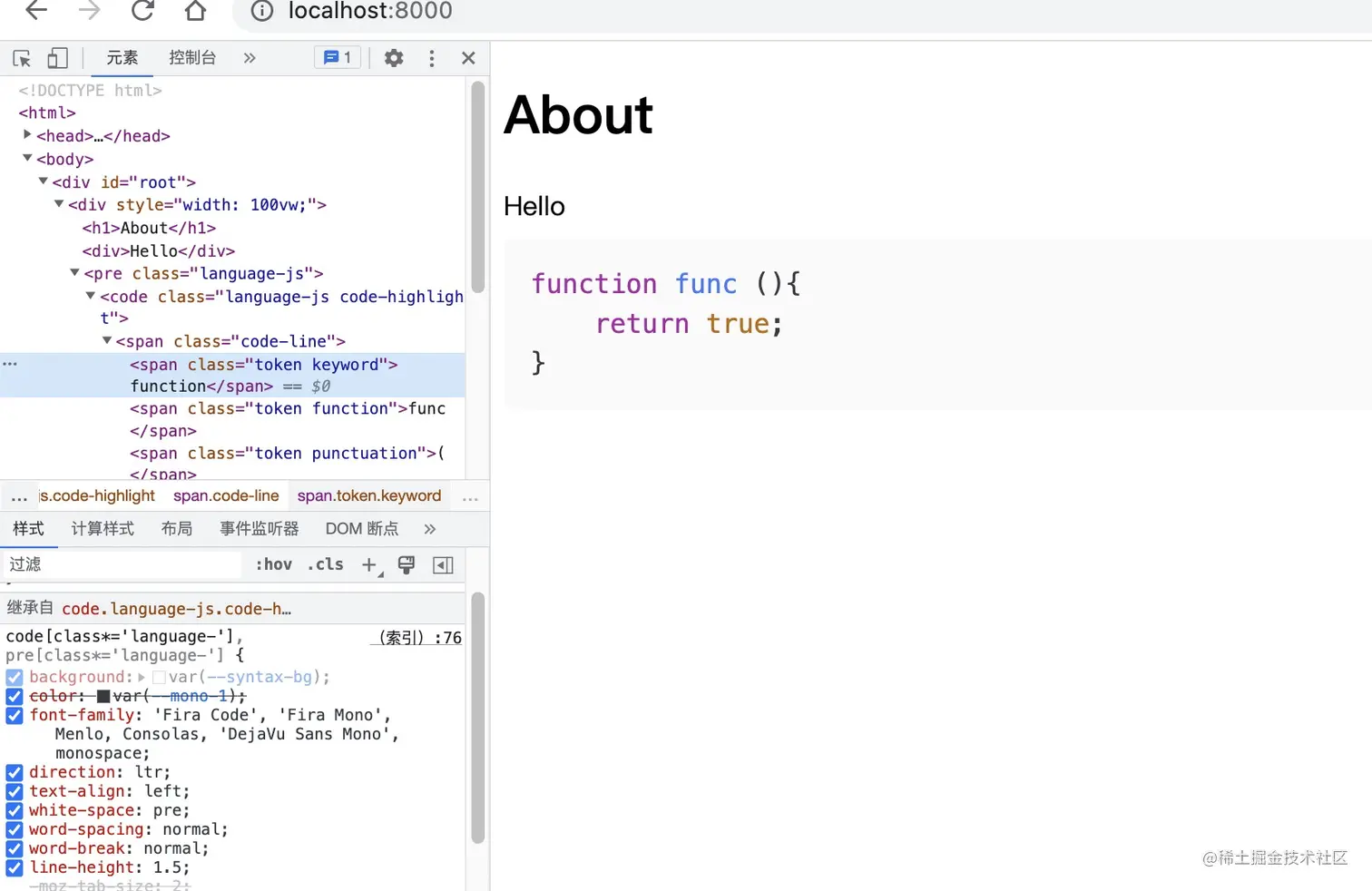This screenshot has height=891, width=1372.
Task: Select the DOM 断点 sidebar tab
Action: point(362,529)
